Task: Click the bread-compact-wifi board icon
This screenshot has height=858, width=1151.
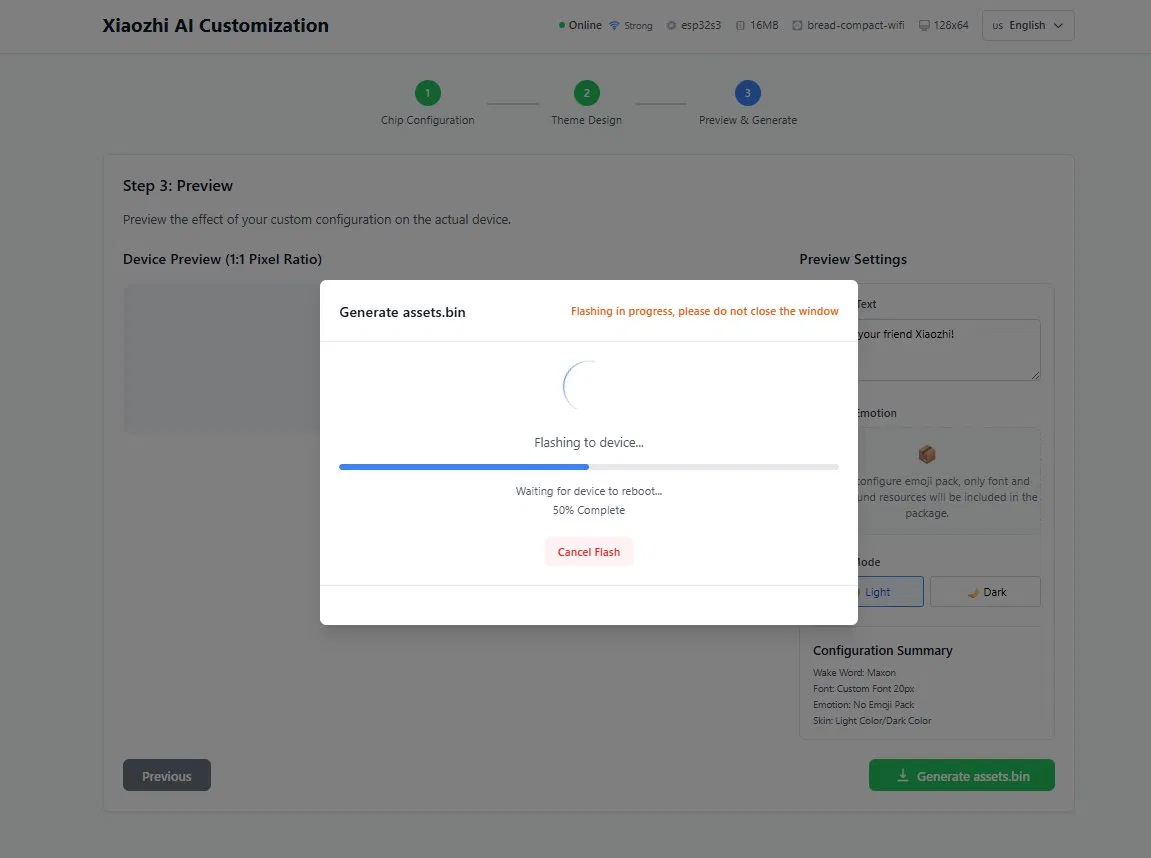Action: (x=797, y=26)
